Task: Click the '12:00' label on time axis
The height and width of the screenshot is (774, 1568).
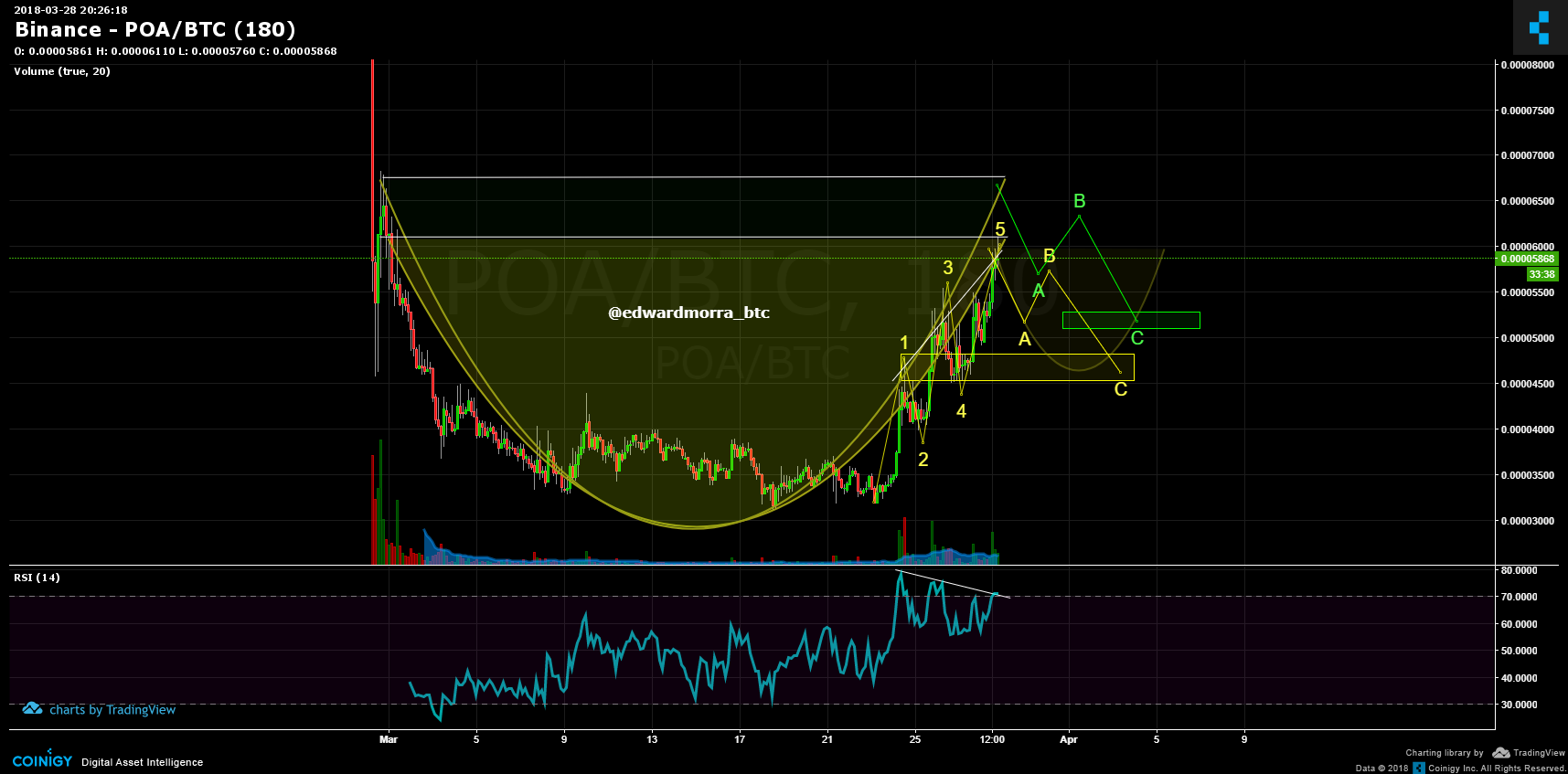Action: tap(992, 739)
